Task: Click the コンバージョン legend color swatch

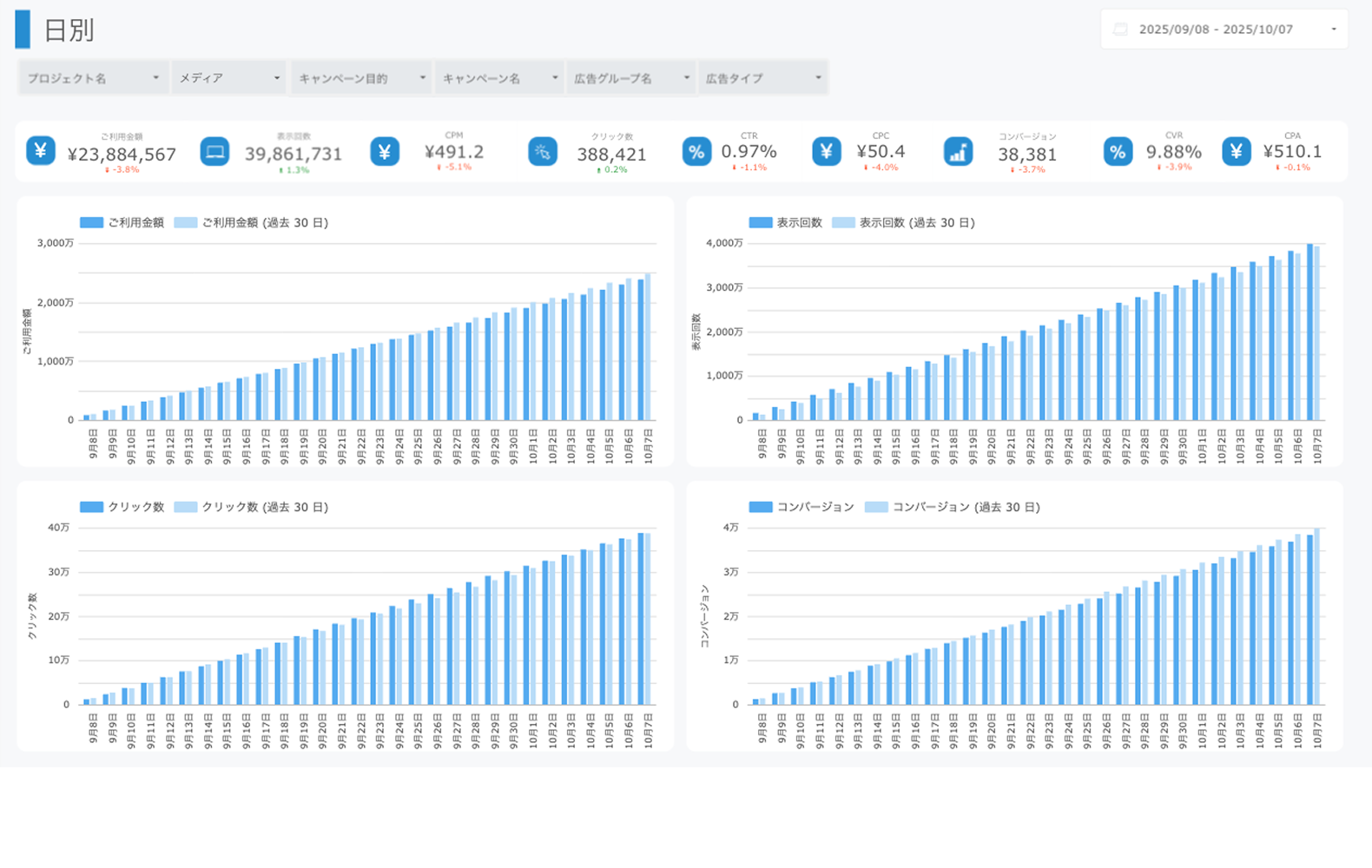Action: coord(761,507)
